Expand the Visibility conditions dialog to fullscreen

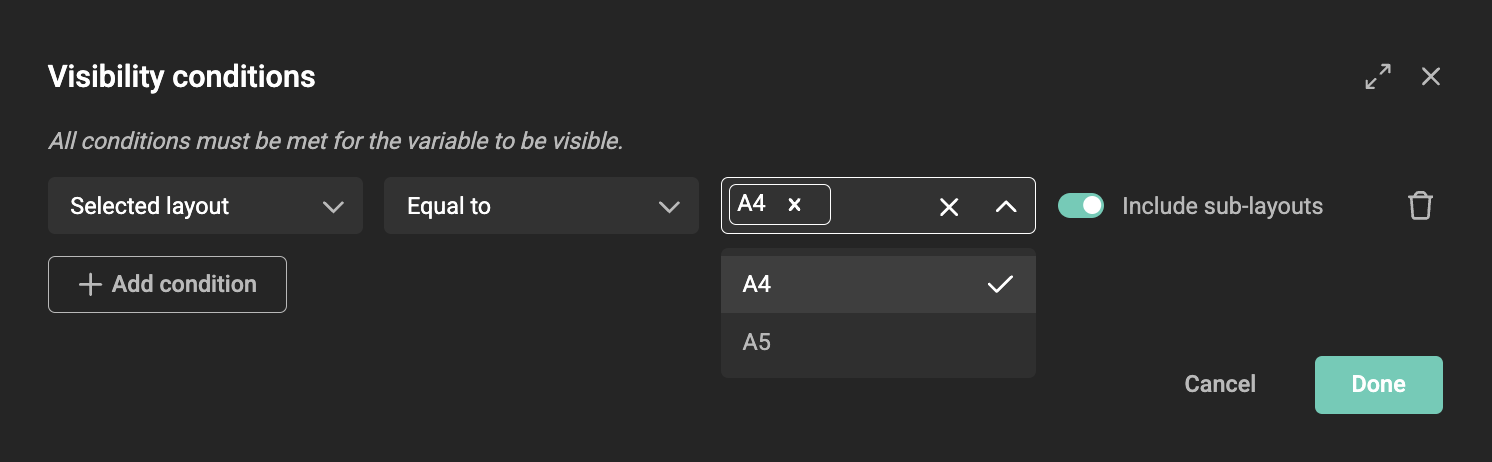1378,77
